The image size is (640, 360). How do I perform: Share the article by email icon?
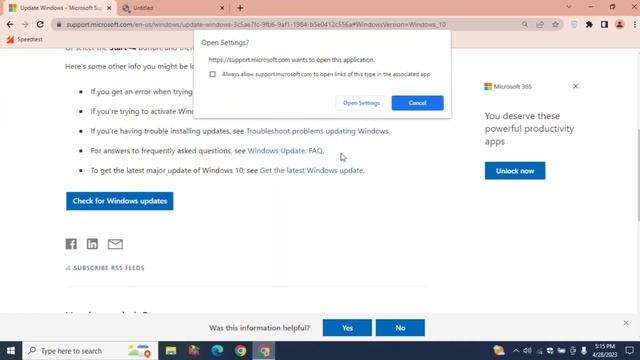115,244
